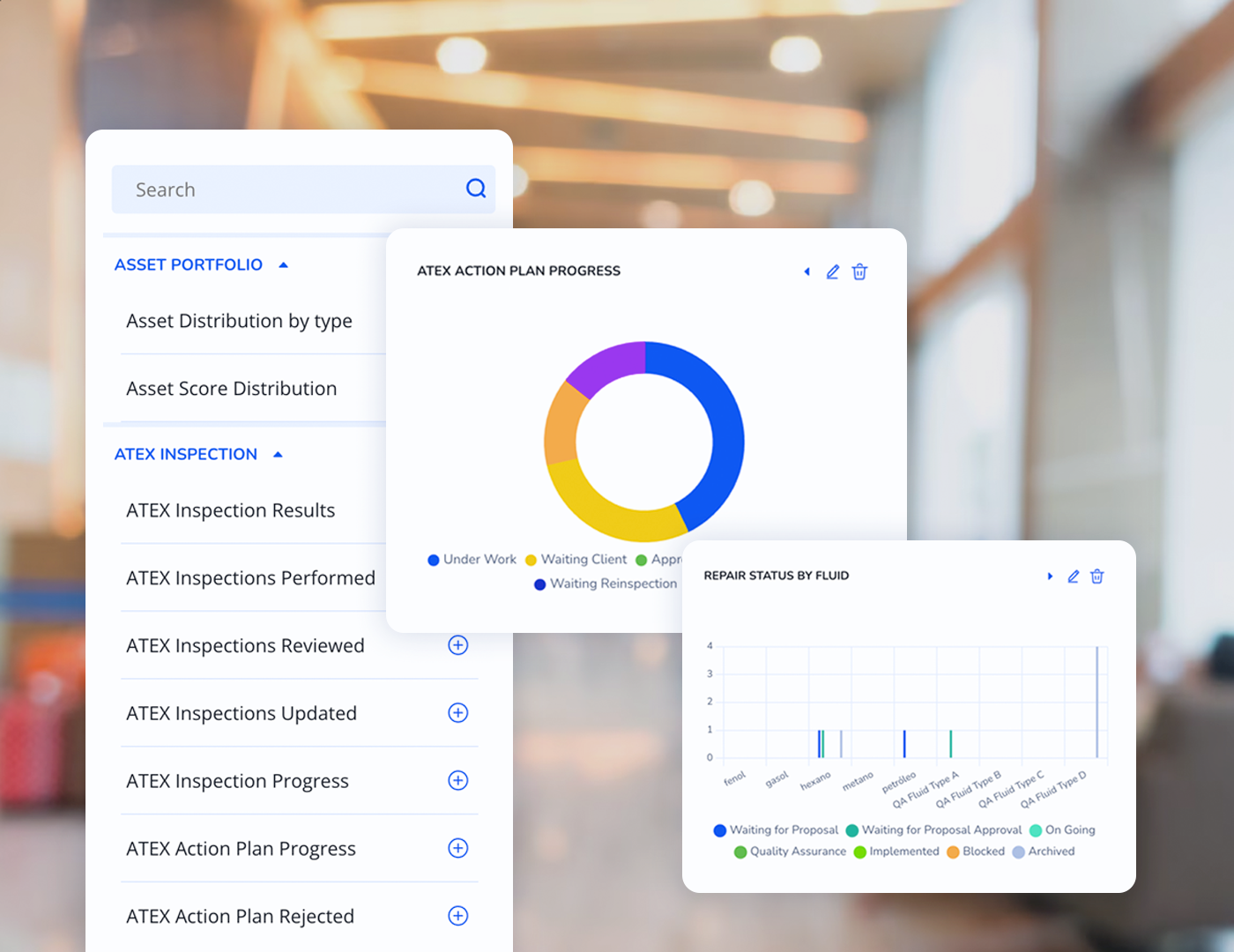Edit the ATEX Action Plan Progress widget
Image resolution: width=1234 pixels, height=952 pixels.
(832, 271)
